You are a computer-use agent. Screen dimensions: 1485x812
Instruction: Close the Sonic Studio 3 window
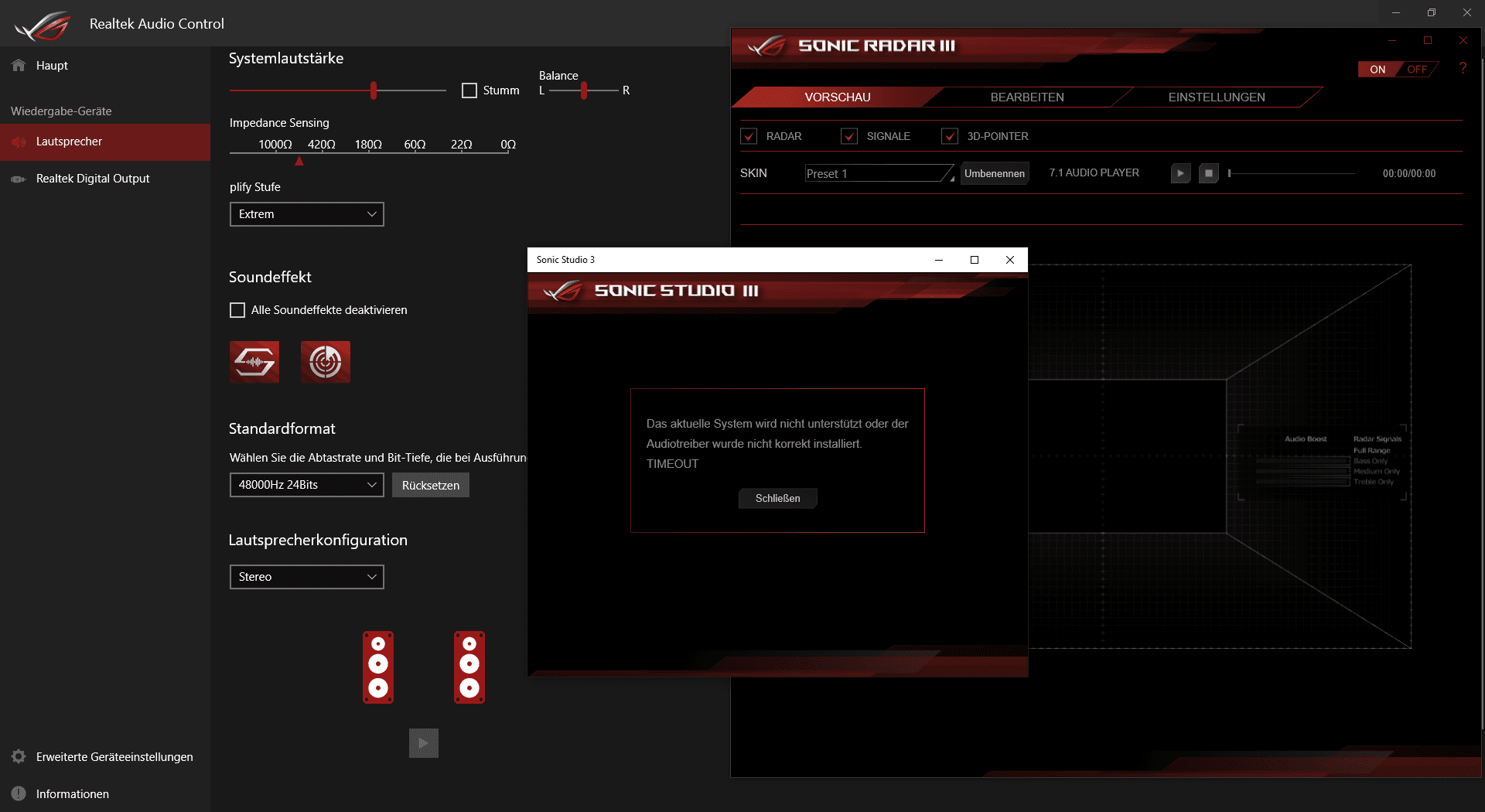coord(1010,260)
